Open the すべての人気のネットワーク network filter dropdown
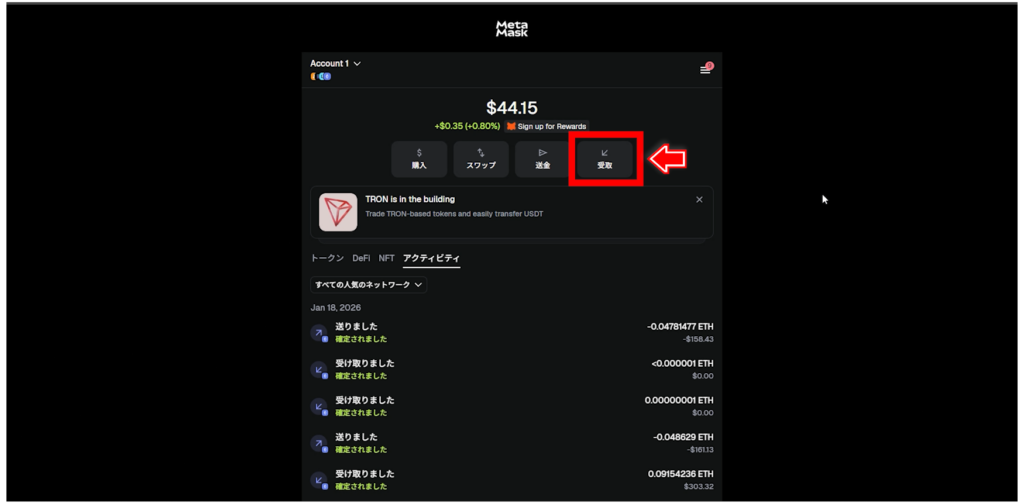1024x503 pixels. 368,285
